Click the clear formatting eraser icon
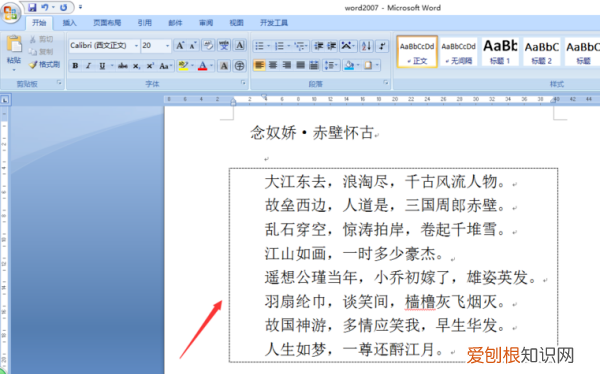This screenshot has height=374, width=600. click(208, 46)
